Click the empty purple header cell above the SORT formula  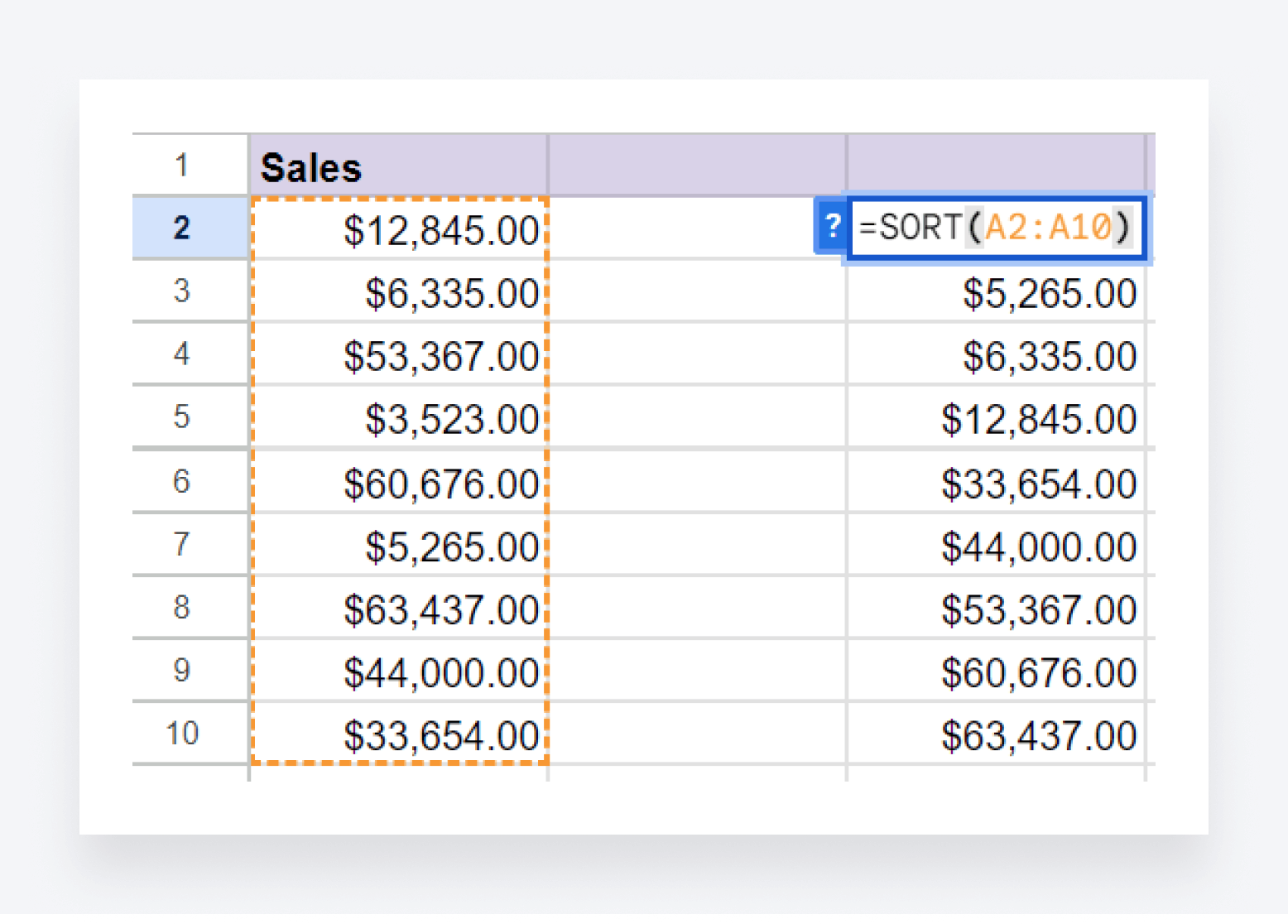(997, 166)
